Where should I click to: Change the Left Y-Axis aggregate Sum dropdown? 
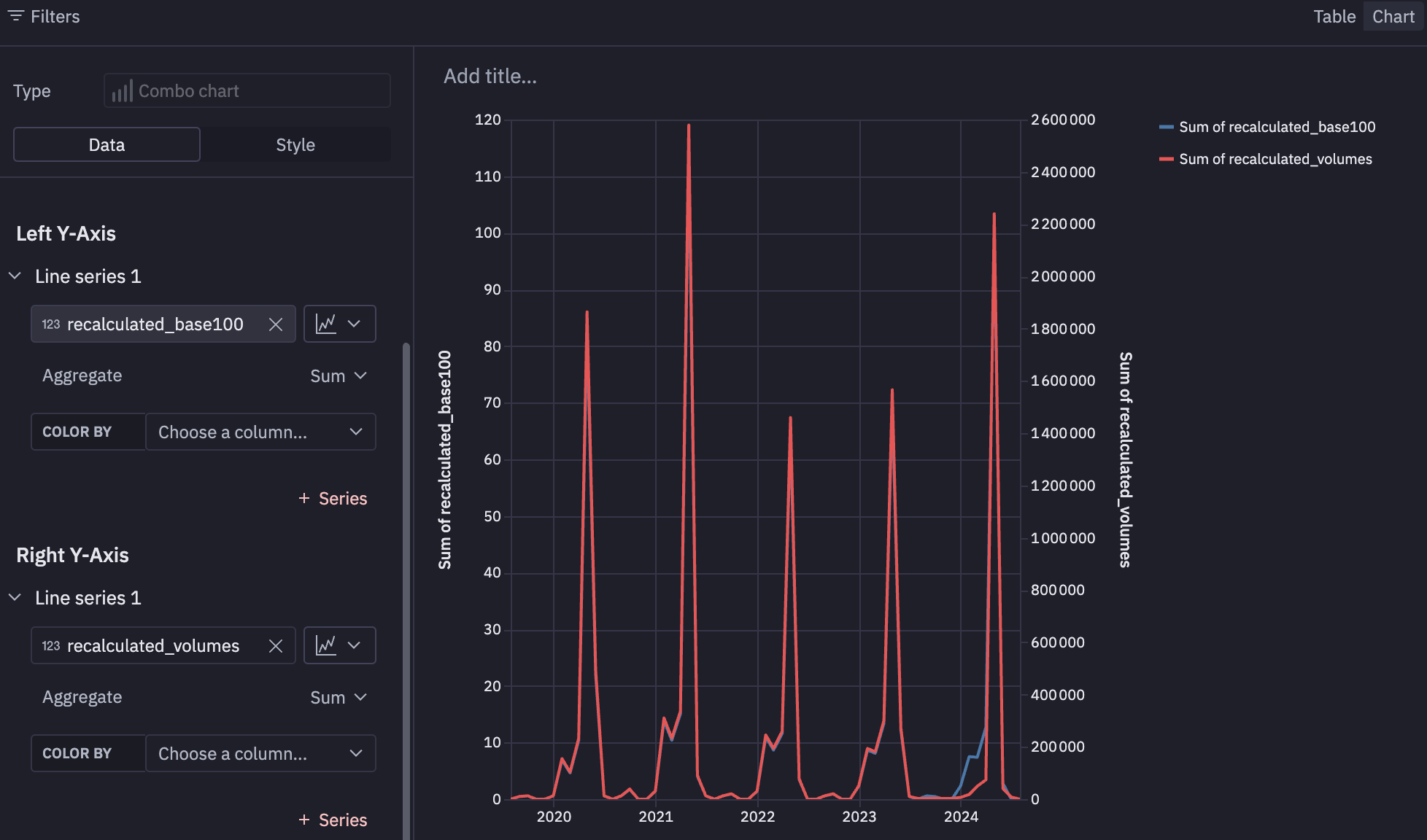click(339, 376)
